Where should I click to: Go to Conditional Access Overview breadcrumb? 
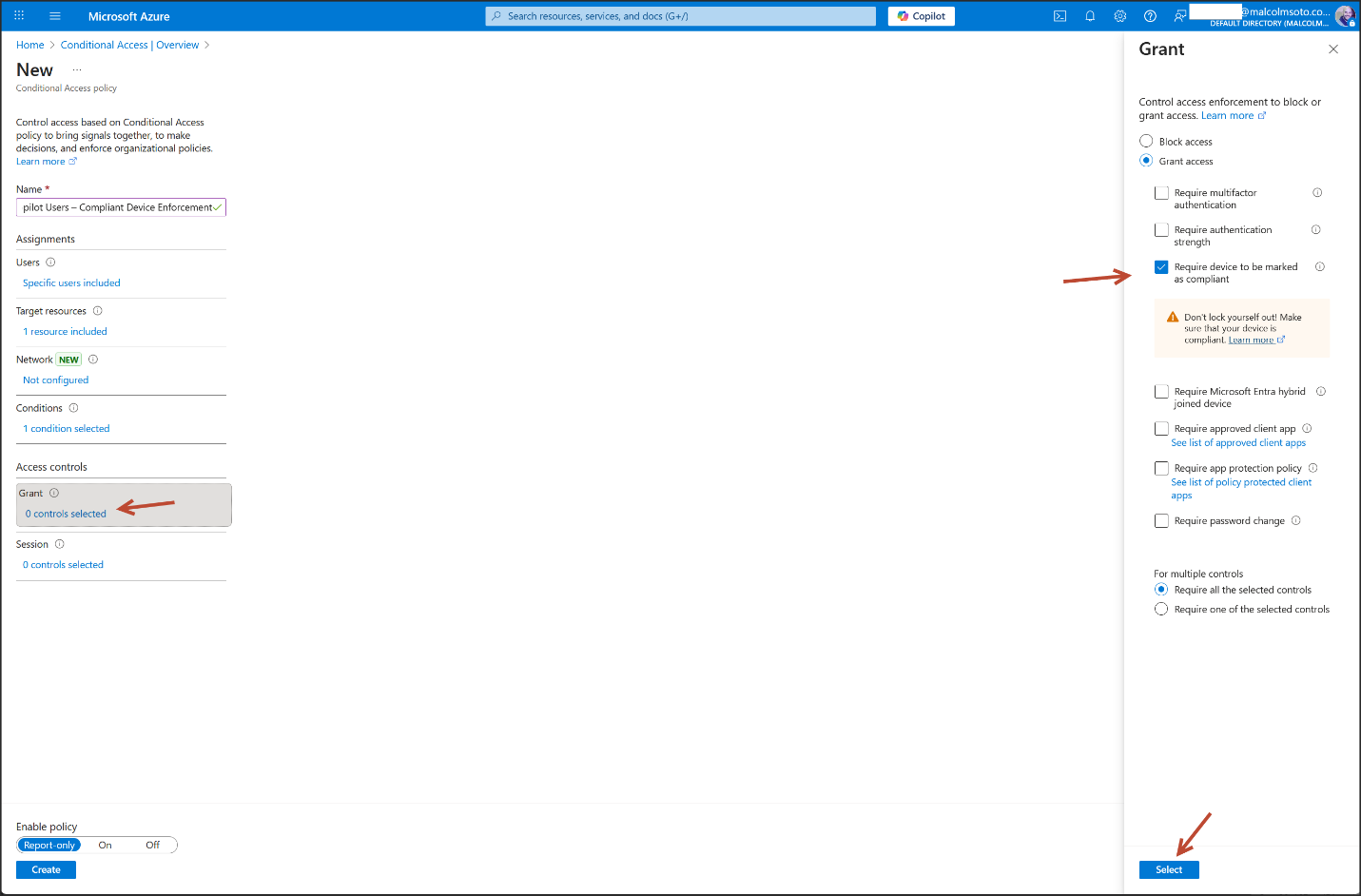pos(129,46)
